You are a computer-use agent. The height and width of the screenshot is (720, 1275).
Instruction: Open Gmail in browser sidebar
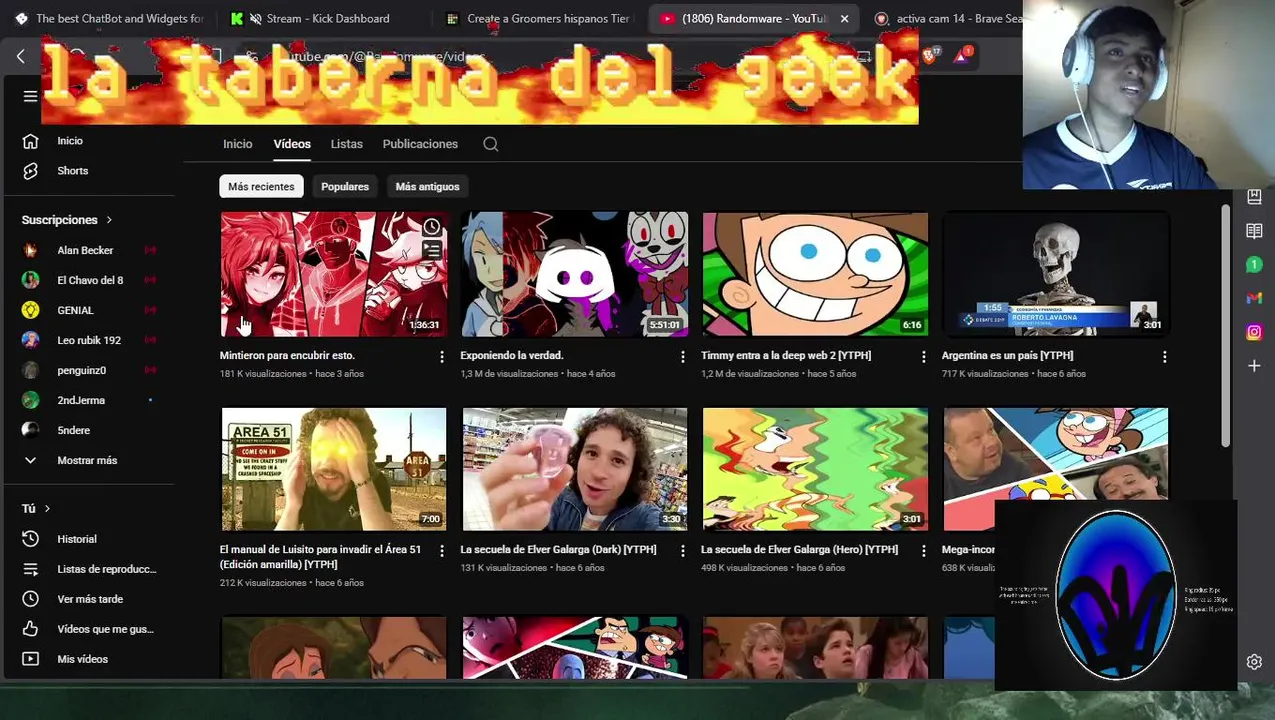click(1254, 298)
